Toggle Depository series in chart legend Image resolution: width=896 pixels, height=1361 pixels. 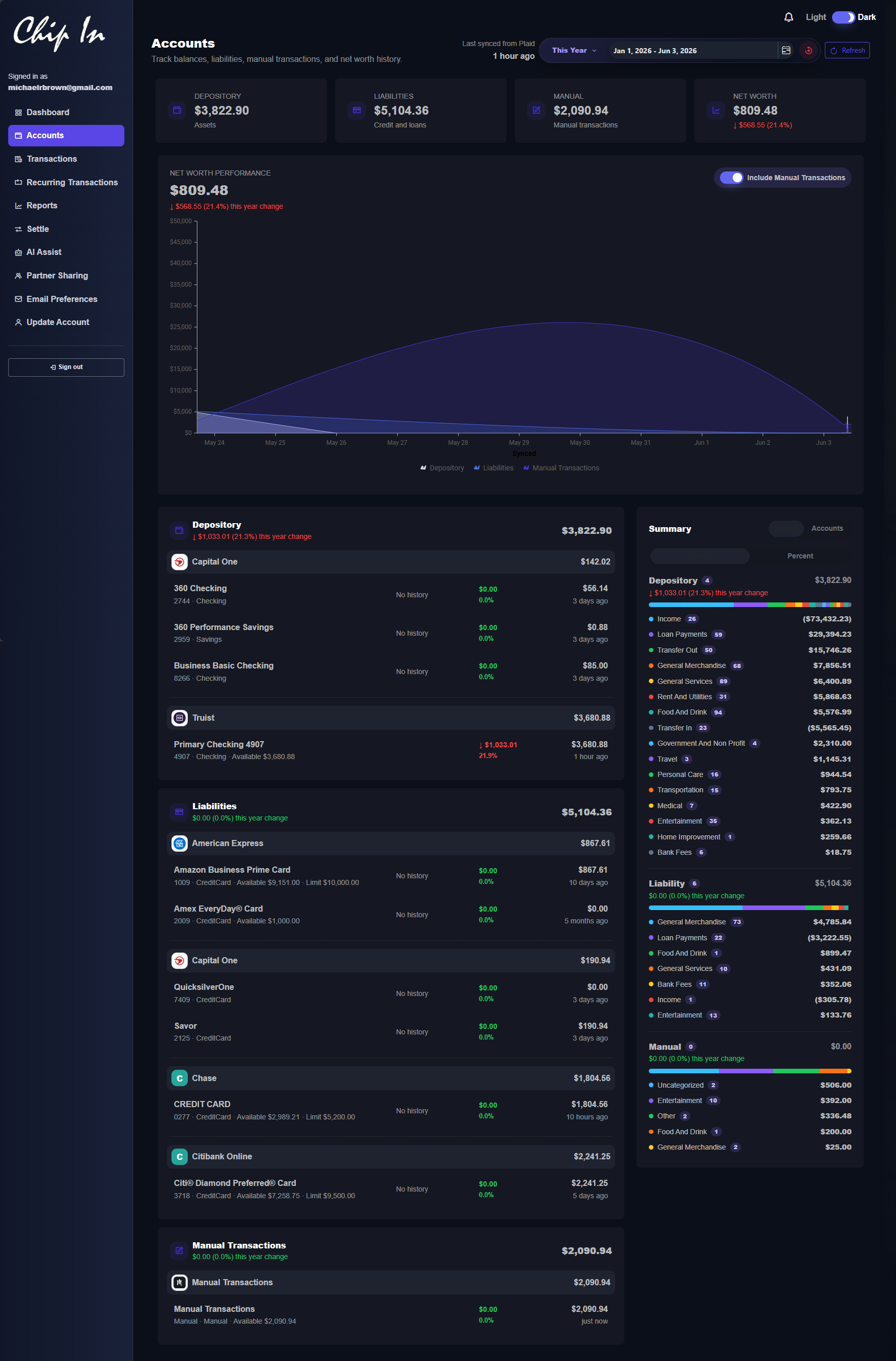click(442, 468)
